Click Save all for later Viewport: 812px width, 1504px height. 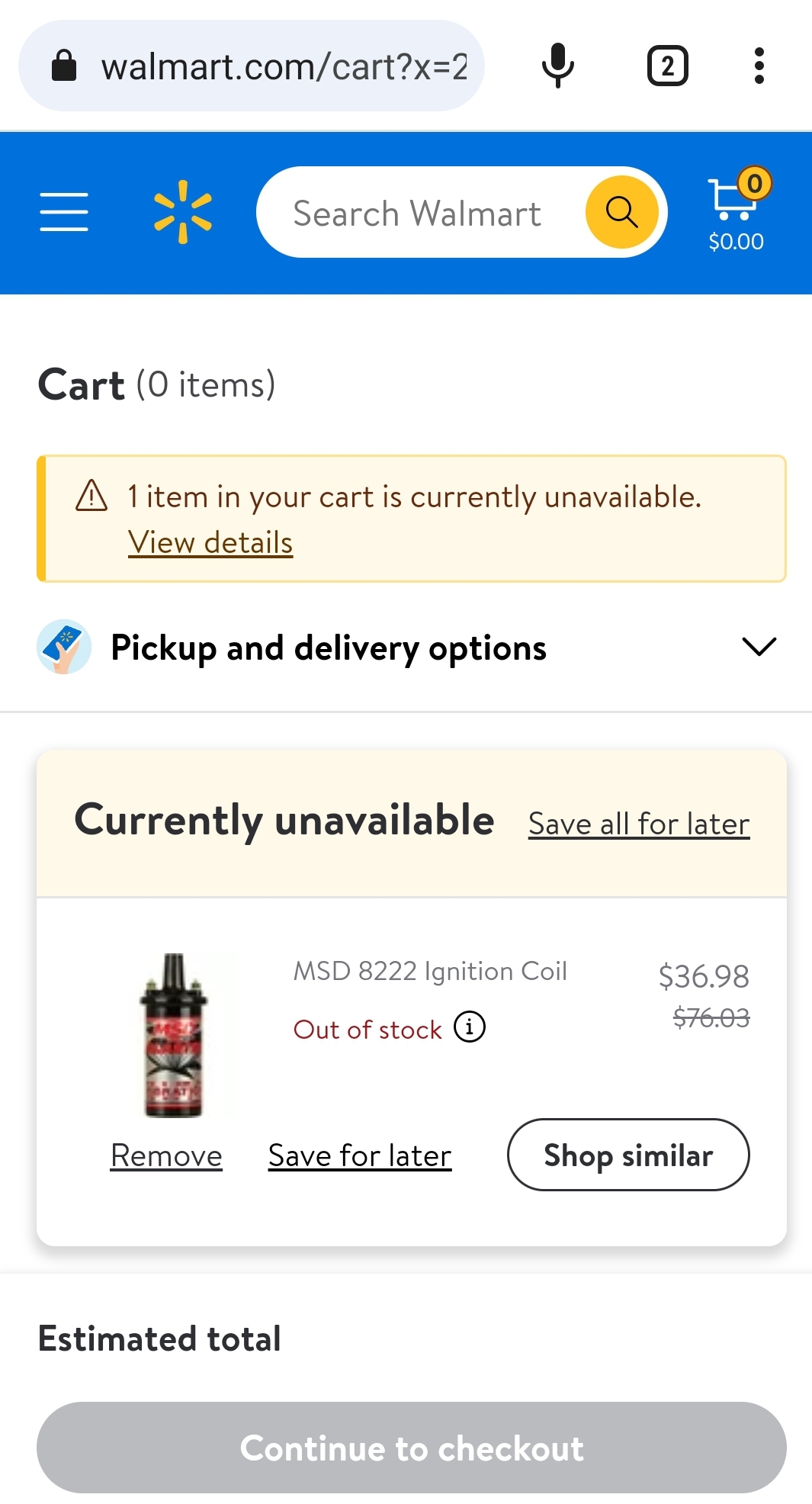point(637,823)
